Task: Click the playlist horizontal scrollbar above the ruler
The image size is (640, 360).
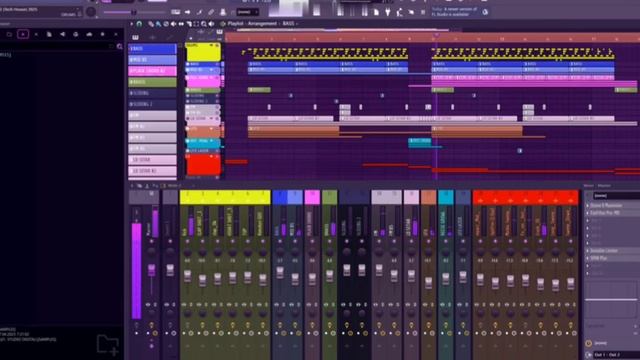Action: 343,30
